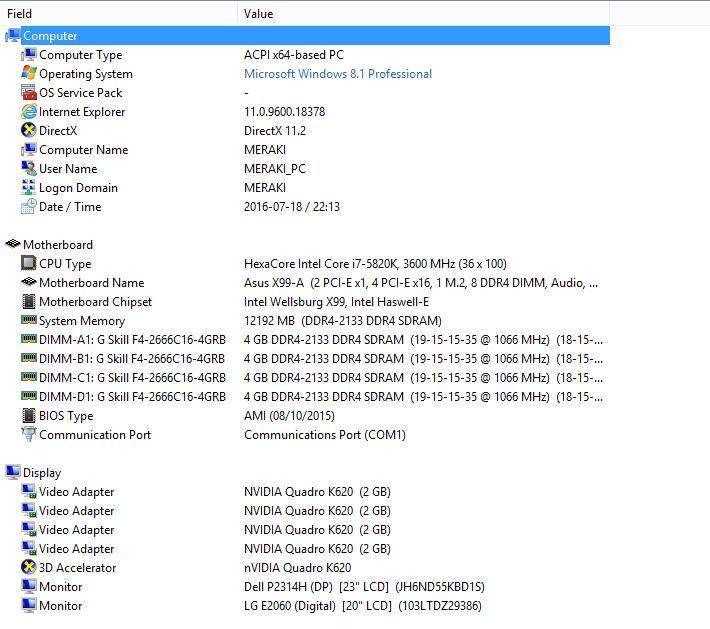Select the highlighted Computer group row

coord(316,35)
